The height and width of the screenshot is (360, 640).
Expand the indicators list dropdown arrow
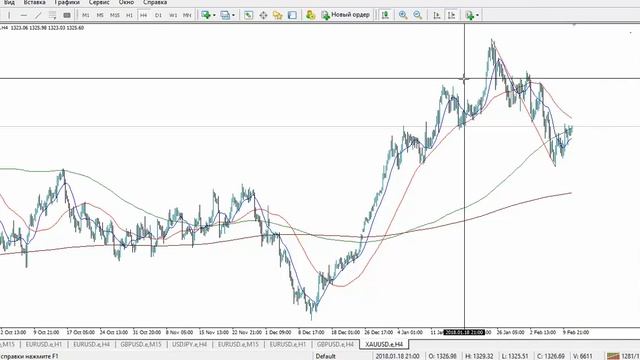(478, 16)
